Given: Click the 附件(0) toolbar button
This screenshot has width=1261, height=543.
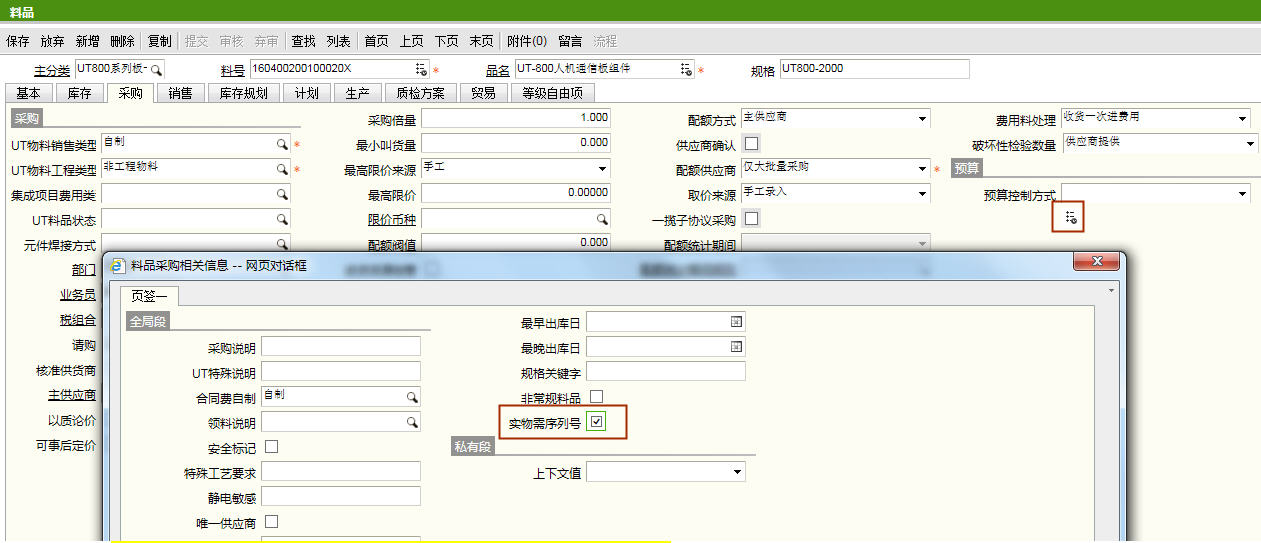Looking at the screenshot, I should pos(527,41).
